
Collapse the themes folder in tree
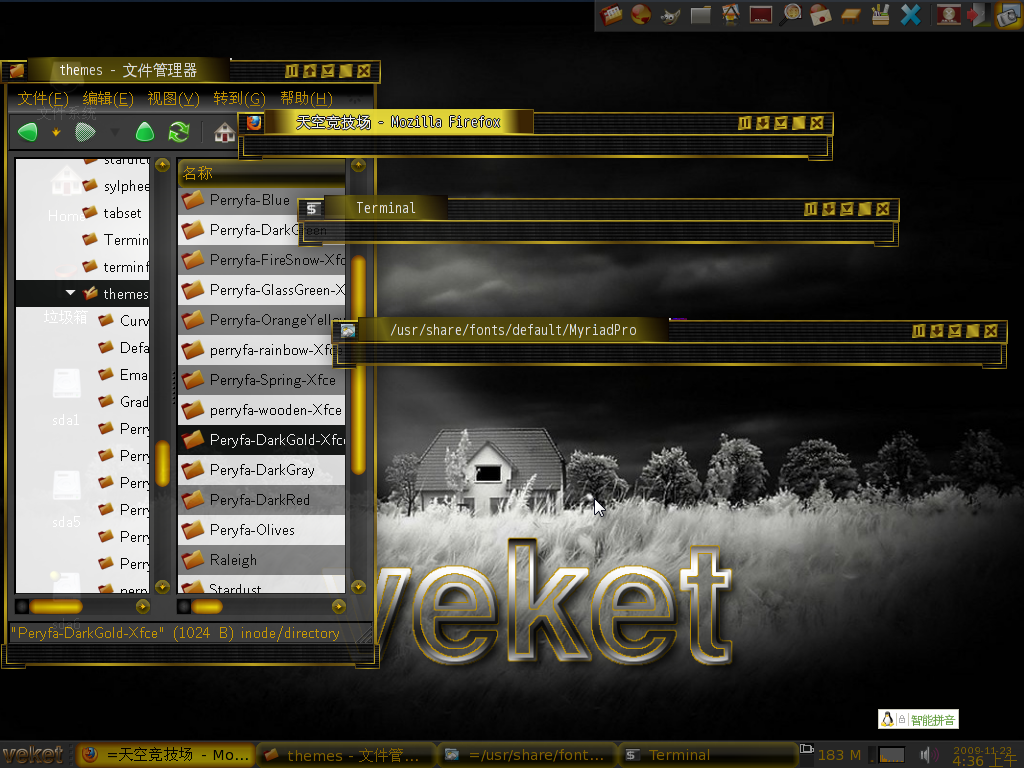pyautogui.click(x=71, y=293)
